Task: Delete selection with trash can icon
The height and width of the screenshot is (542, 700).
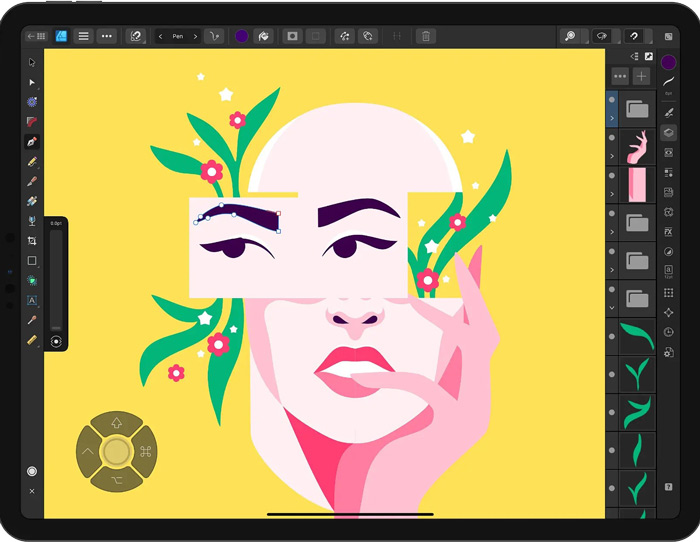Action: point(426,36)
